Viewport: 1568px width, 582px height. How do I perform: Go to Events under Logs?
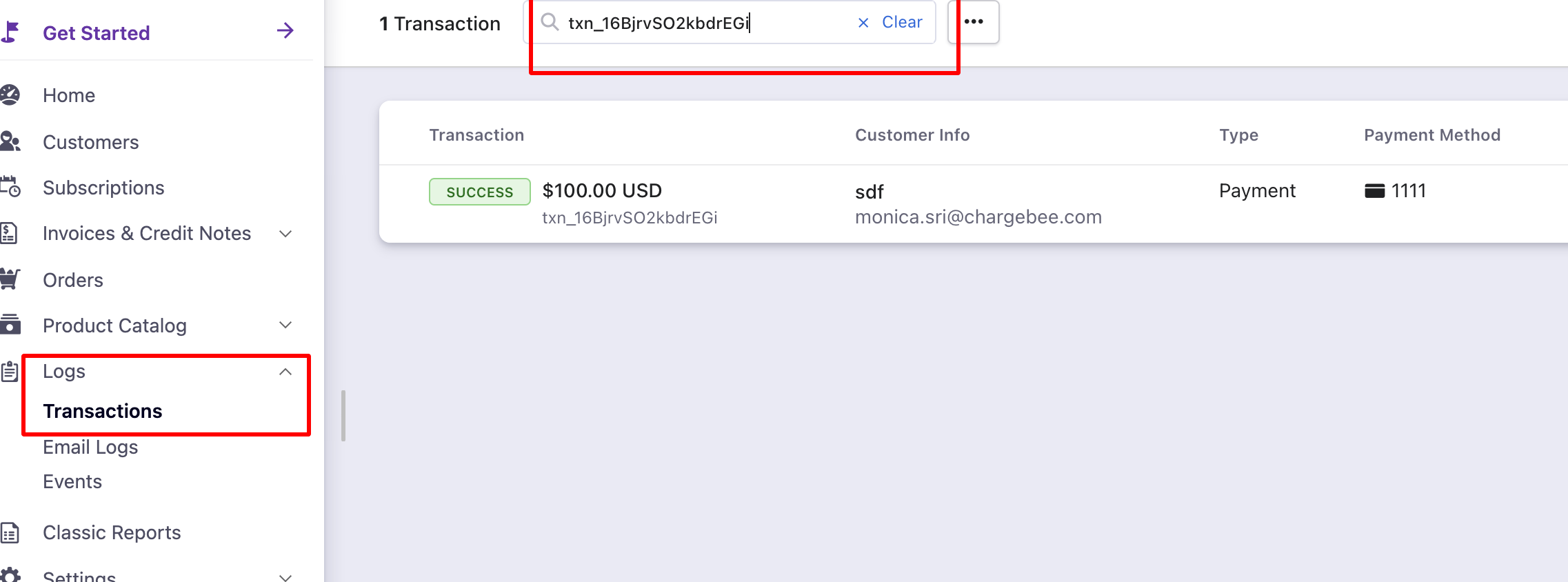click(x=72, y=481)
